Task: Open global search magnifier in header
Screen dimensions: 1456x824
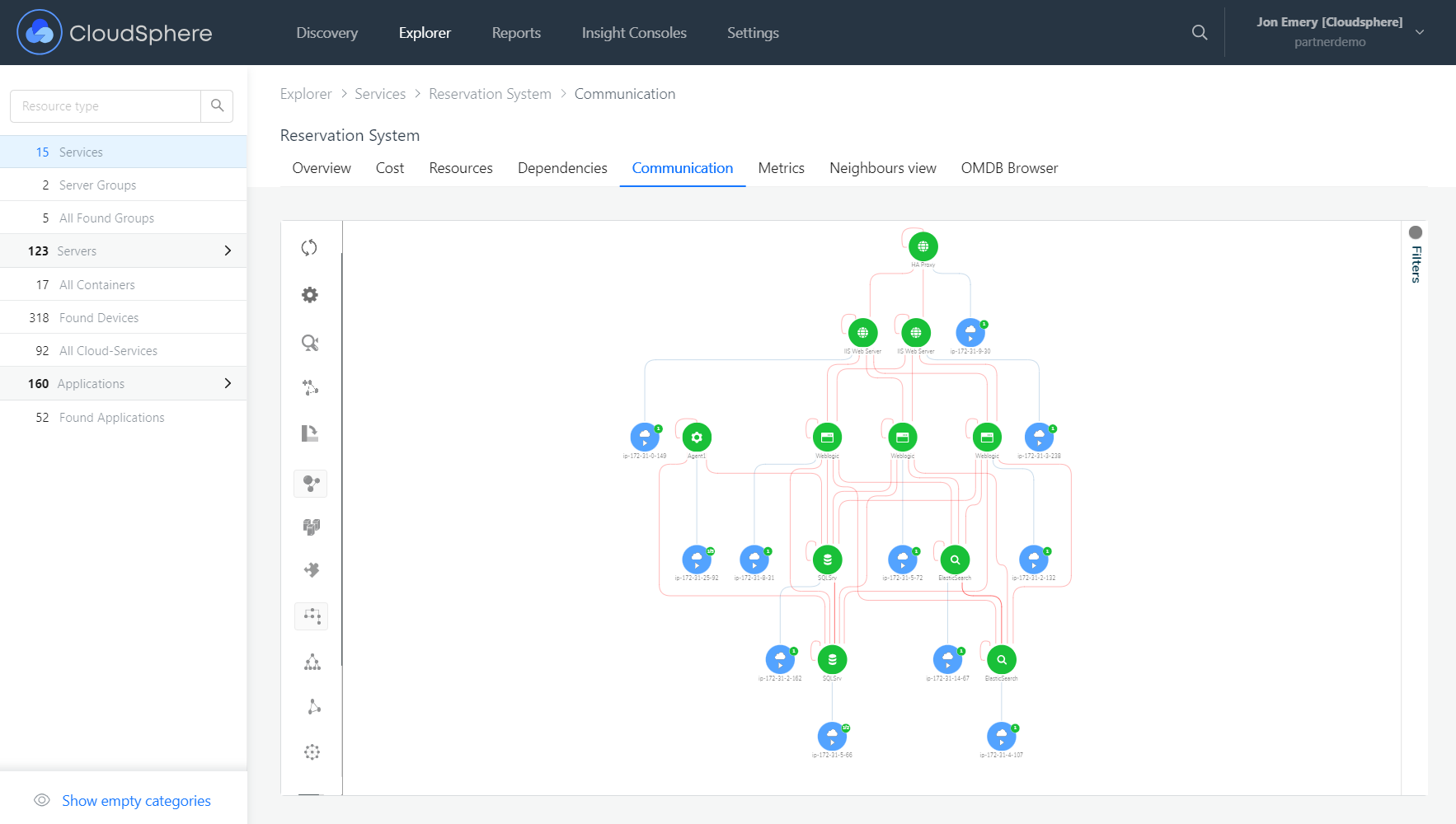Action: point(1200,32)
